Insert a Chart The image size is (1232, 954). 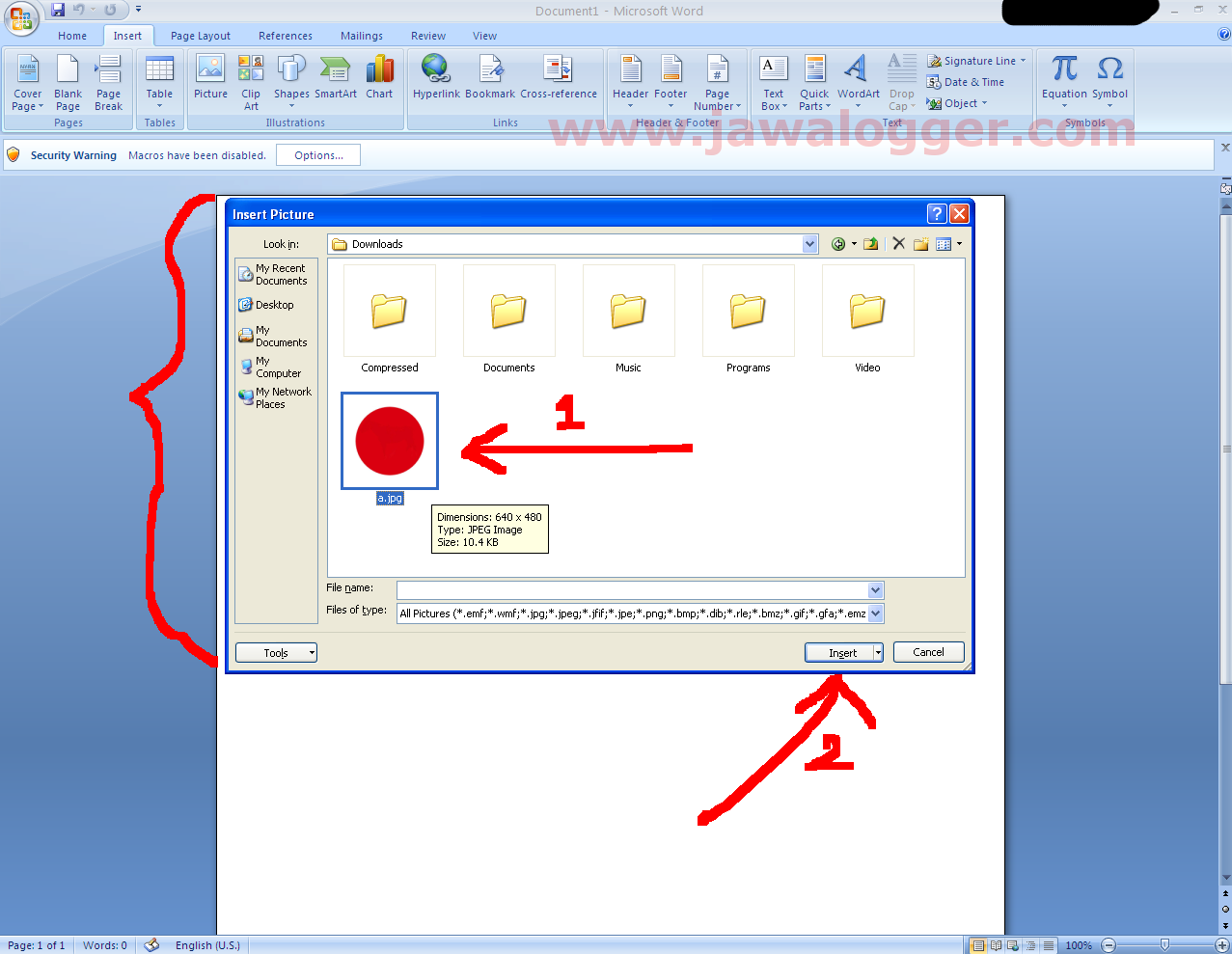379,76
